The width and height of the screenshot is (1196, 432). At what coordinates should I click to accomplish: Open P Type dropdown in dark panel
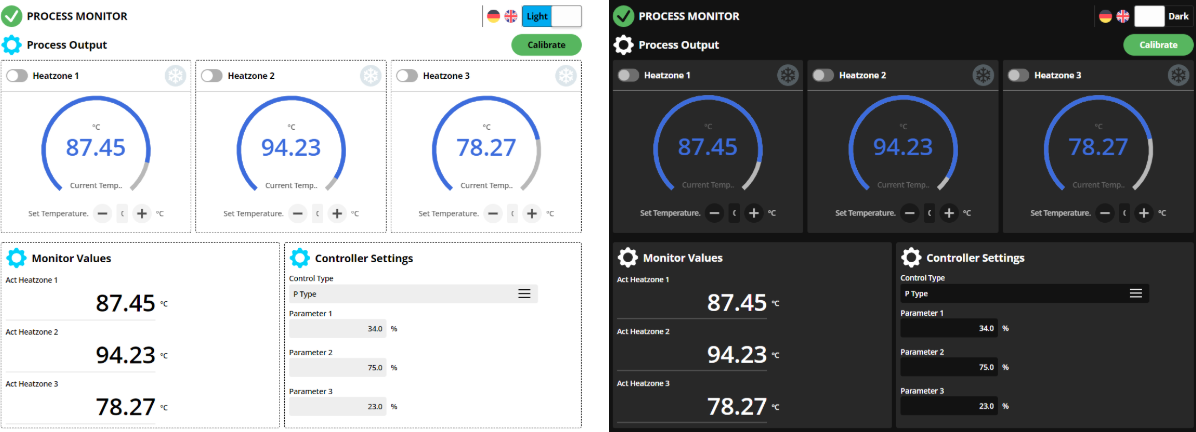(1024, 293)
